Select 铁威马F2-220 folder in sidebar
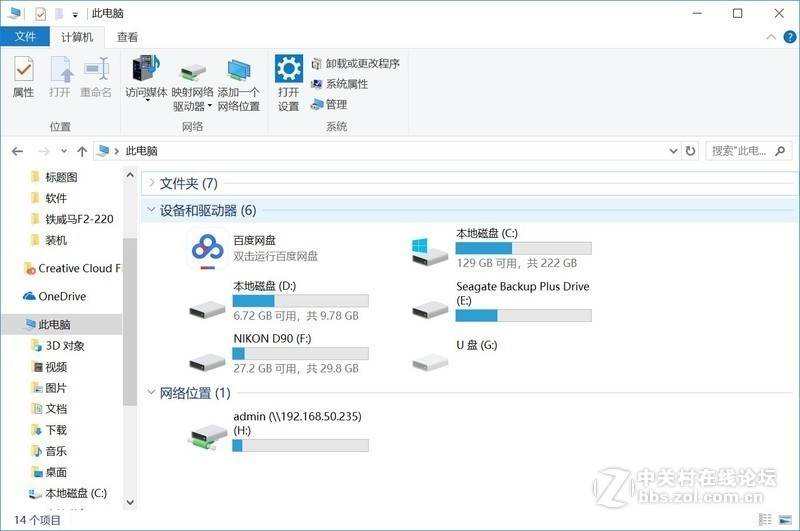 [72, 219]
